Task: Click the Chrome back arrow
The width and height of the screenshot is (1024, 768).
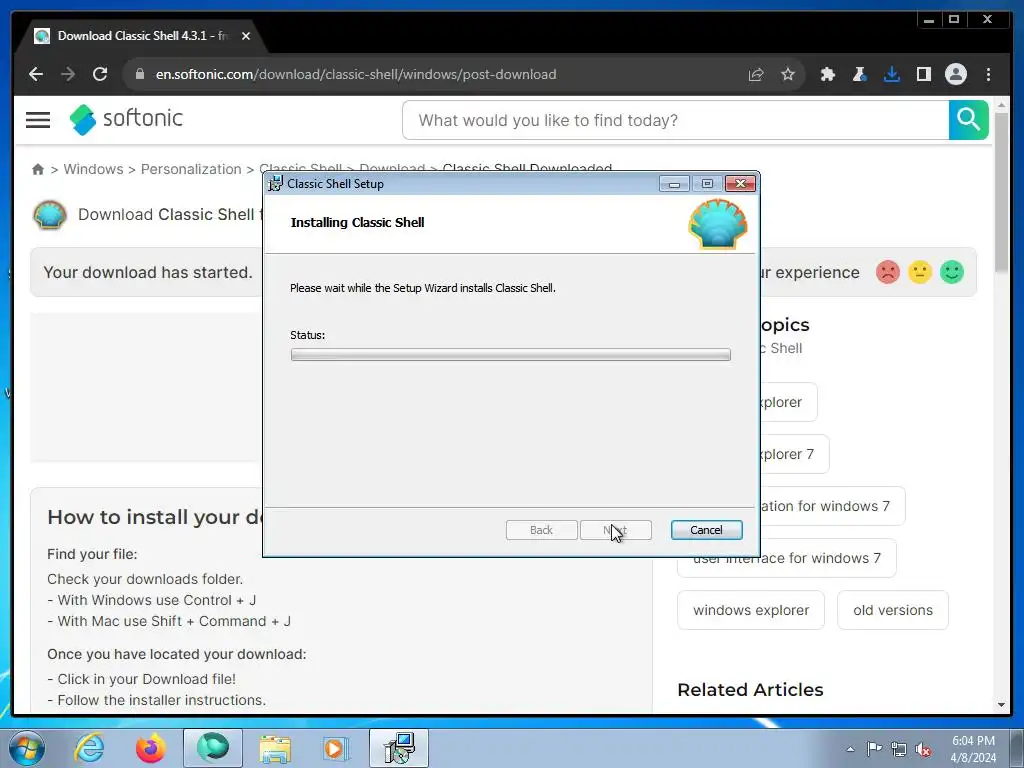Action: 36,74
